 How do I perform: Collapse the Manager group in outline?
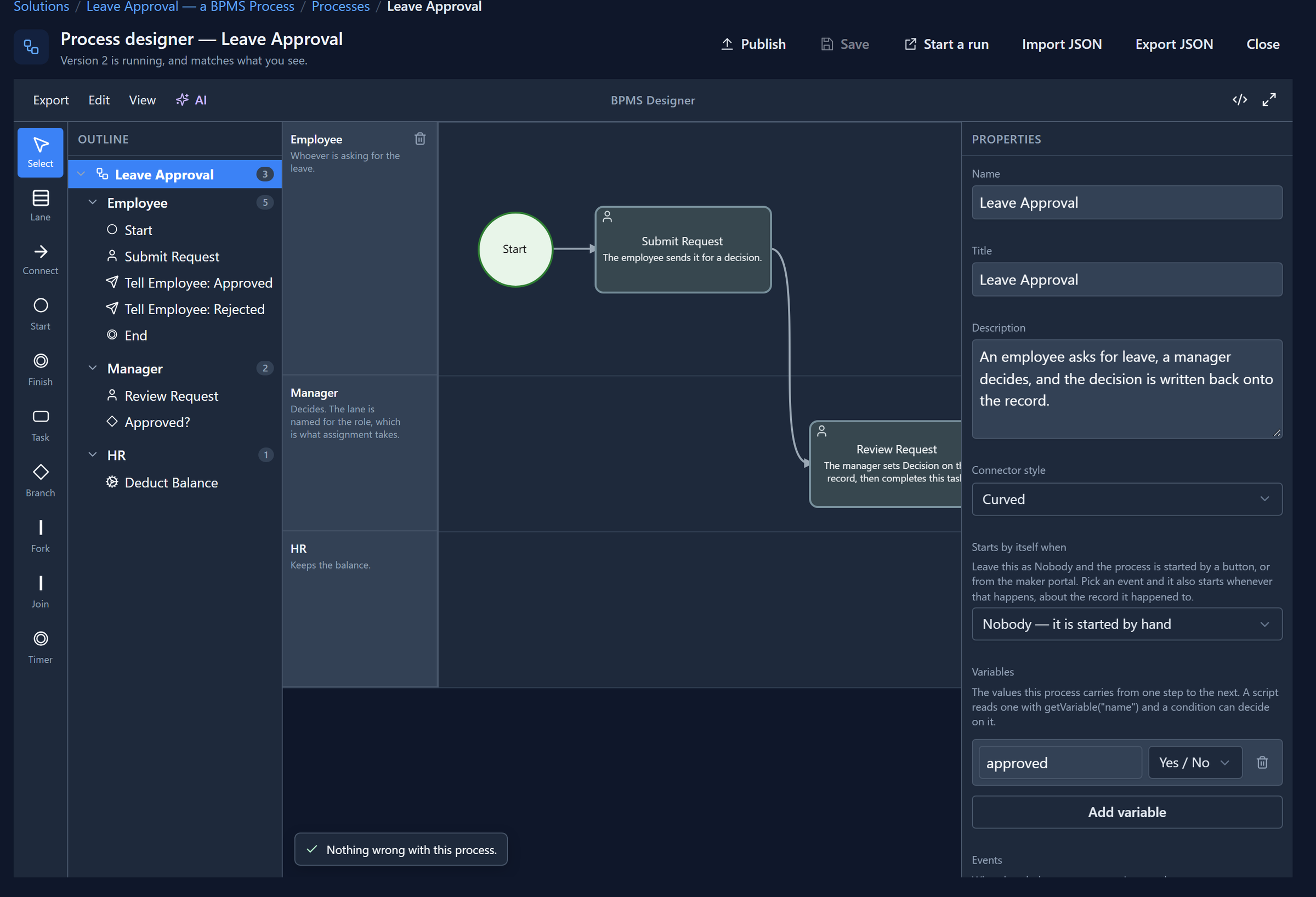[93, 368]
